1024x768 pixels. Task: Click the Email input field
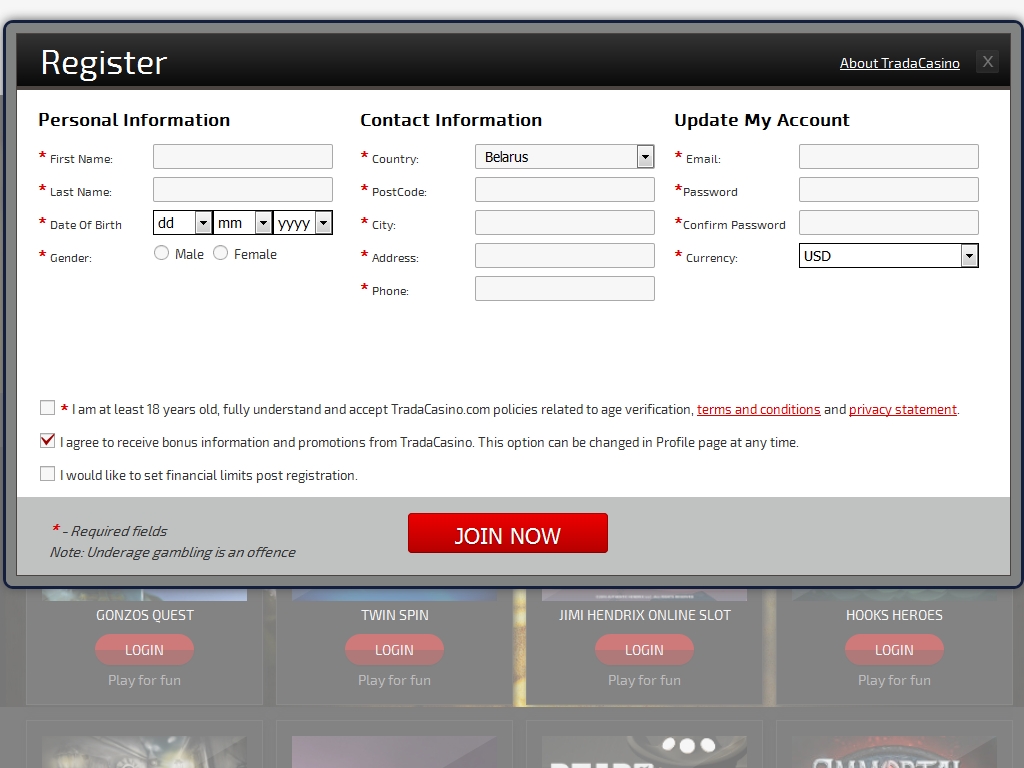(x=888, y=157)
